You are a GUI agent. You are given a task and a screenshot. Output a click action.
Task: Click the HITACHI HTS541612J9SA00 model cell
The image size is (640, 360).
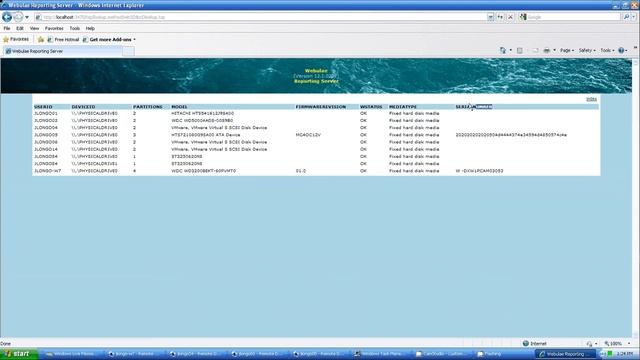(x=203, y=113)
